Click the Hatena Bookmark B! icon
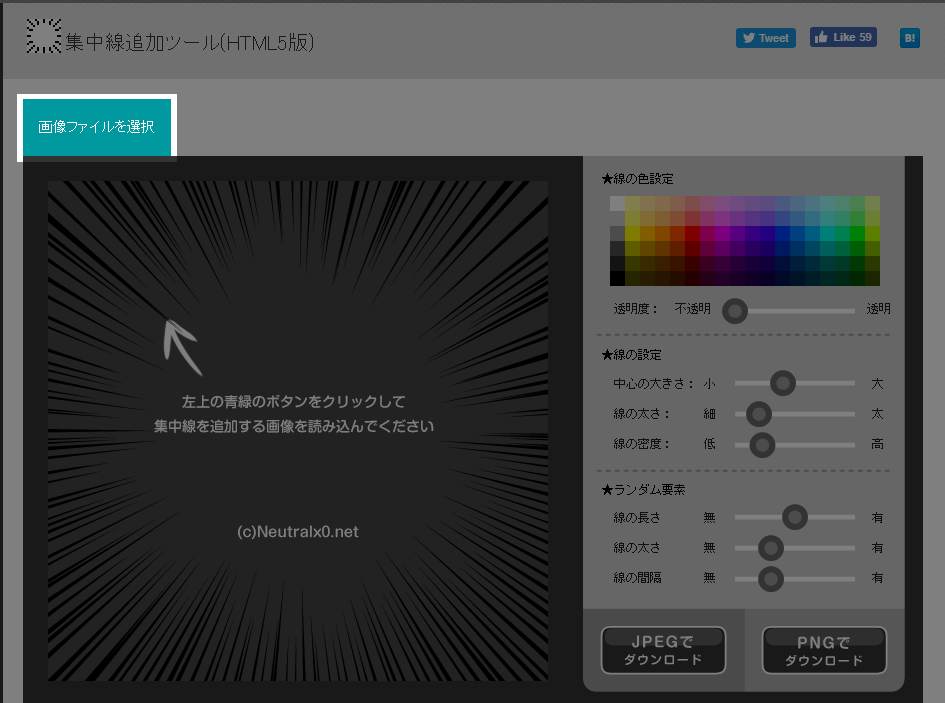 point(910,38)
